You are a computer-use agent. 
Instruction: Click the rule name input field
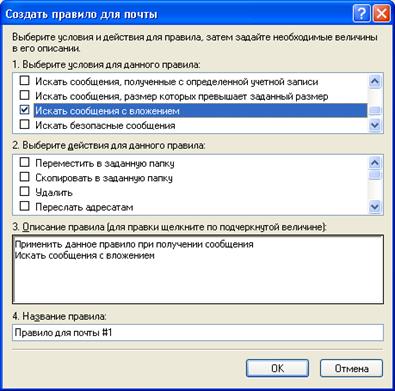198,333
